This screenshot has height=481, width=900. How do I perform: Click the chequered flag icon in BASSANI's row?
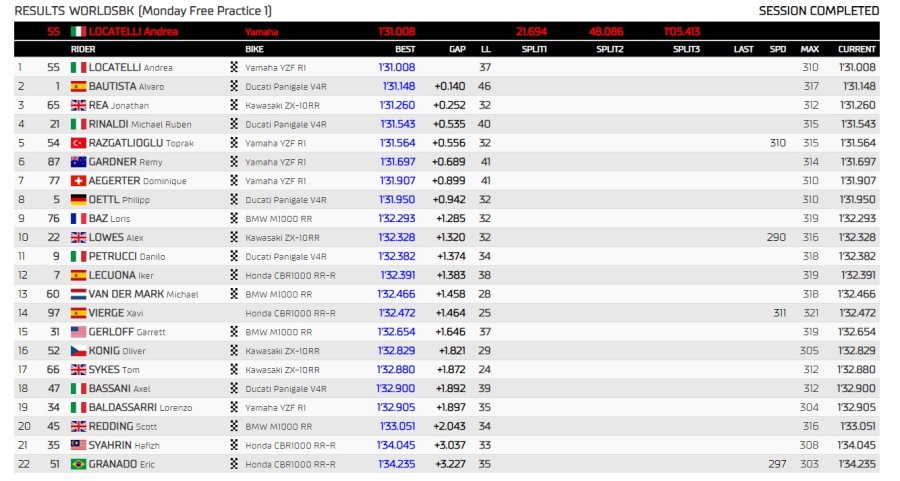click(x=234, y=389)
